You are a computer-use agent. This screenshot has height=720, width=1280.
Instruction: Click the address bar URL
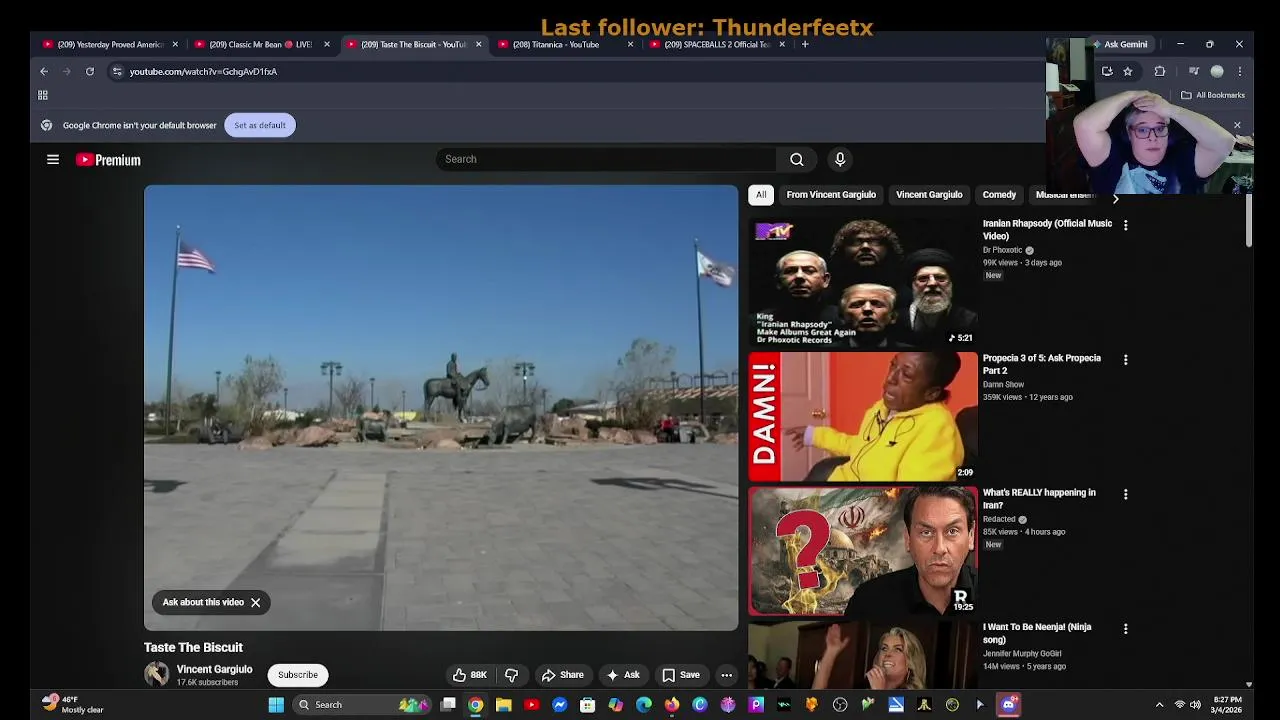click(x=203, y=71)
